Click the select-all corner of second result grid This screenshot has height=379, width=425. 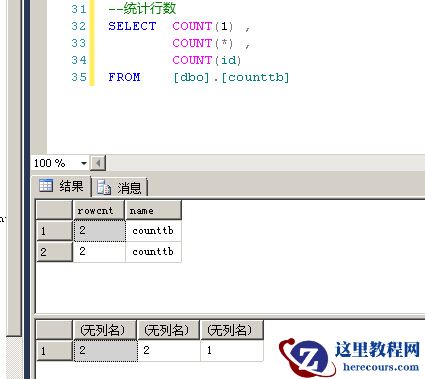pyautogui.click(x=54, y=330)
